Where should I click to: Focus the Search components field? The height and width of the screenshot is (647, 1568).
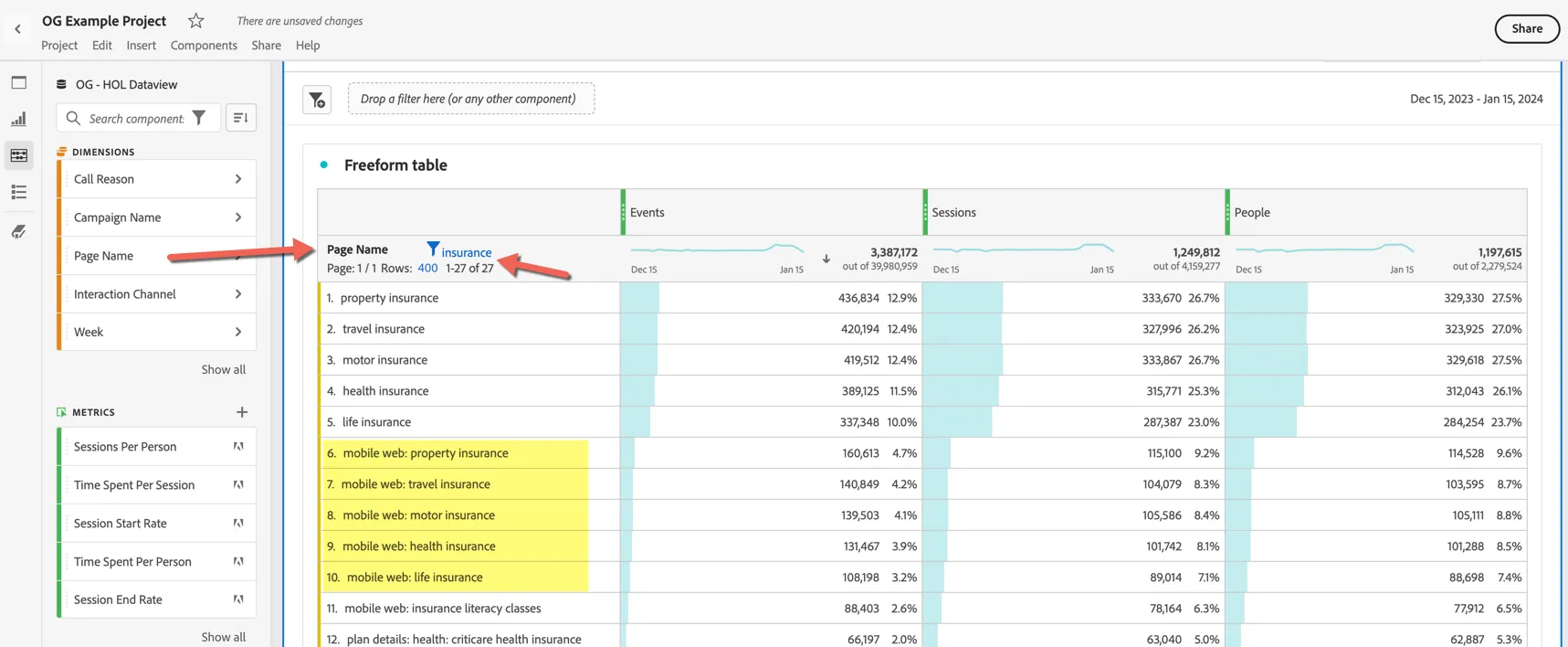pos(136,119)
